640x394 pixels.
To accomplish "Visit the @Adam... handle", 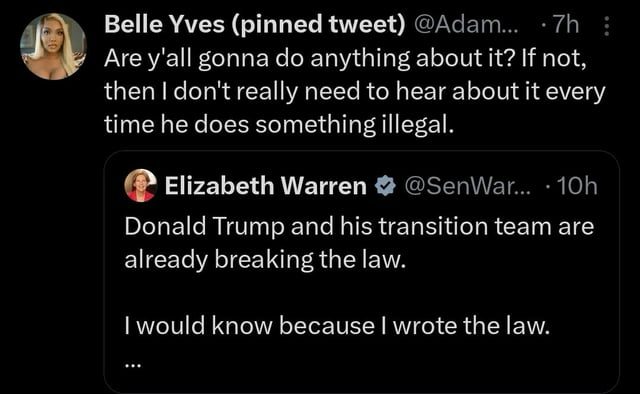I will 466,24.
